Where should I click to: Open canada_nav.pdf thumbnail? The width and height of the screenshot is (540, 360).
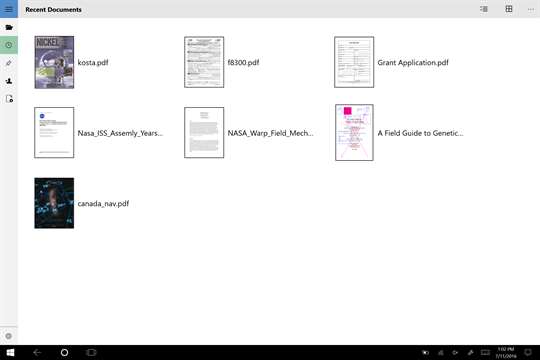(54, 203)
